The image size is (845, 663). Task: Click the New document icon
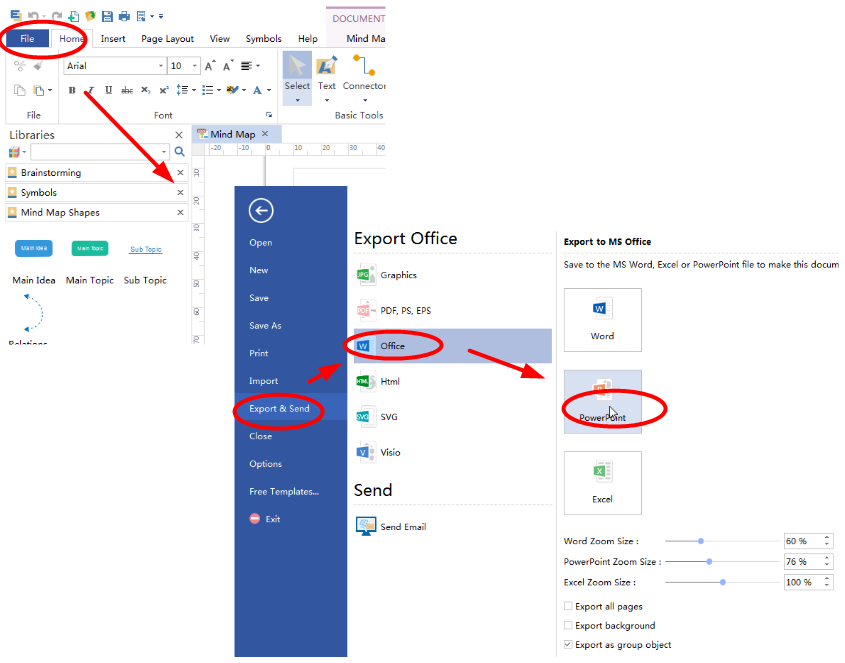pos(73,16)
